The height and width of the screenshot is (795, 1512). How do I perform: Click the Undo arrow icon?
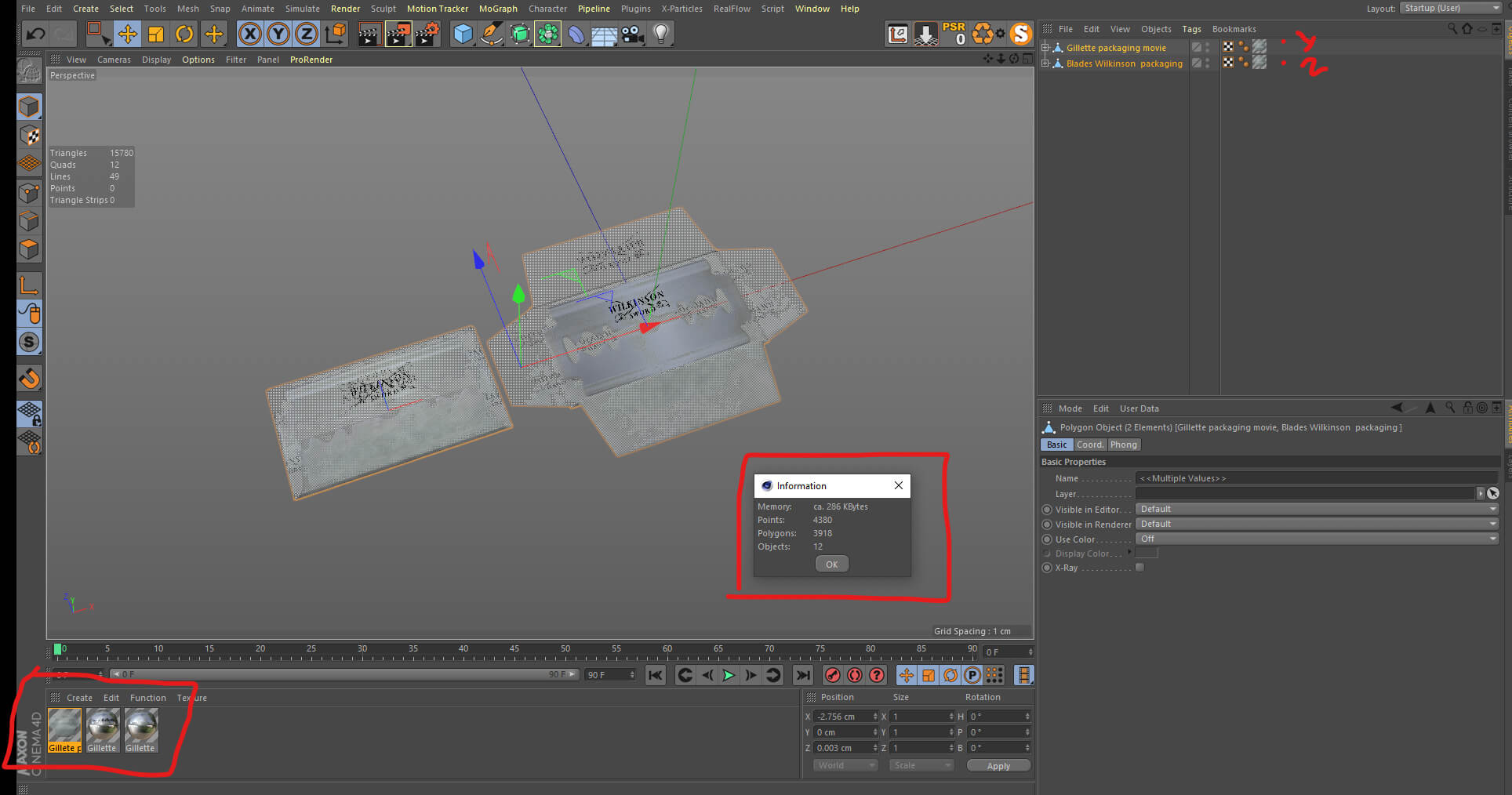click(36, 34)
